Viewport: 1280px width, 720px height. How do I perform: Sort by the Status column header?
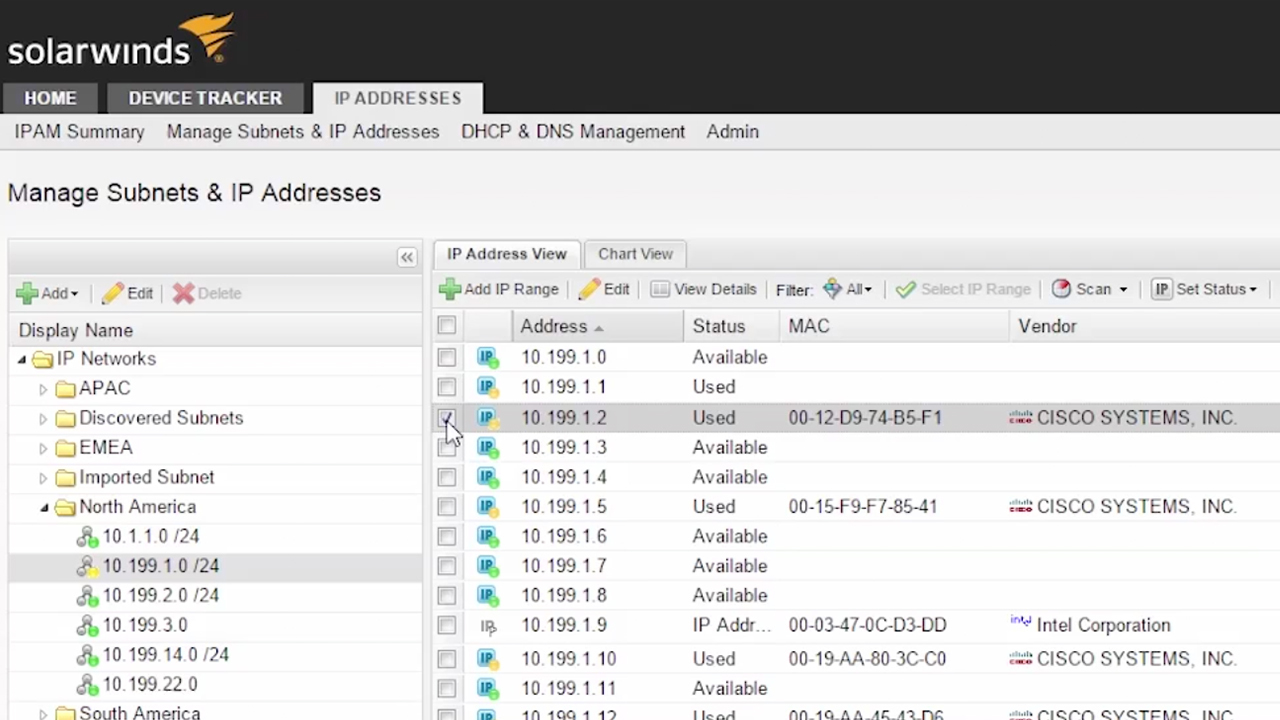[x=732, y=326]
